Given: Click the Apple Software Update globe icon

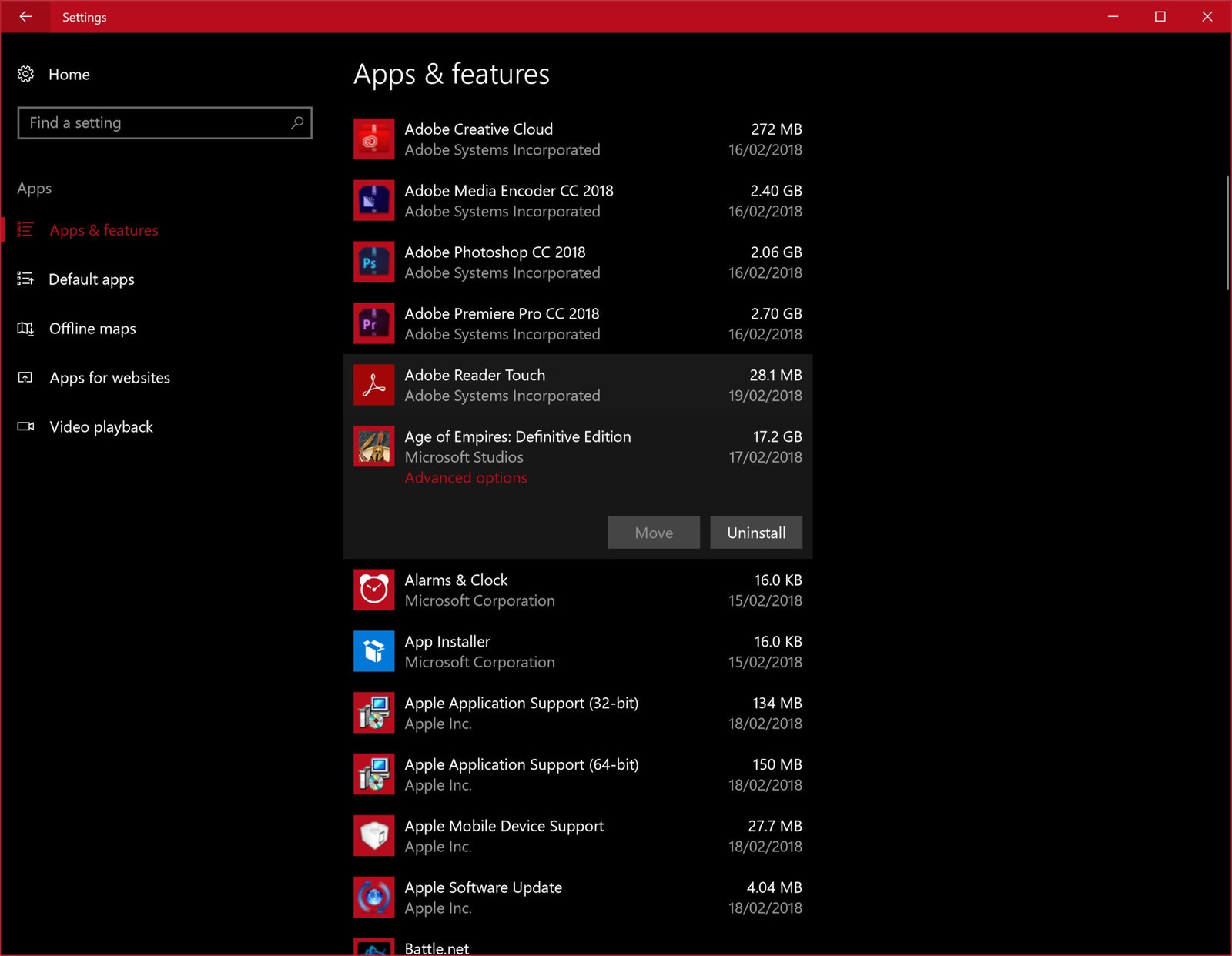Looking at the screenshot, I should 374,897.
